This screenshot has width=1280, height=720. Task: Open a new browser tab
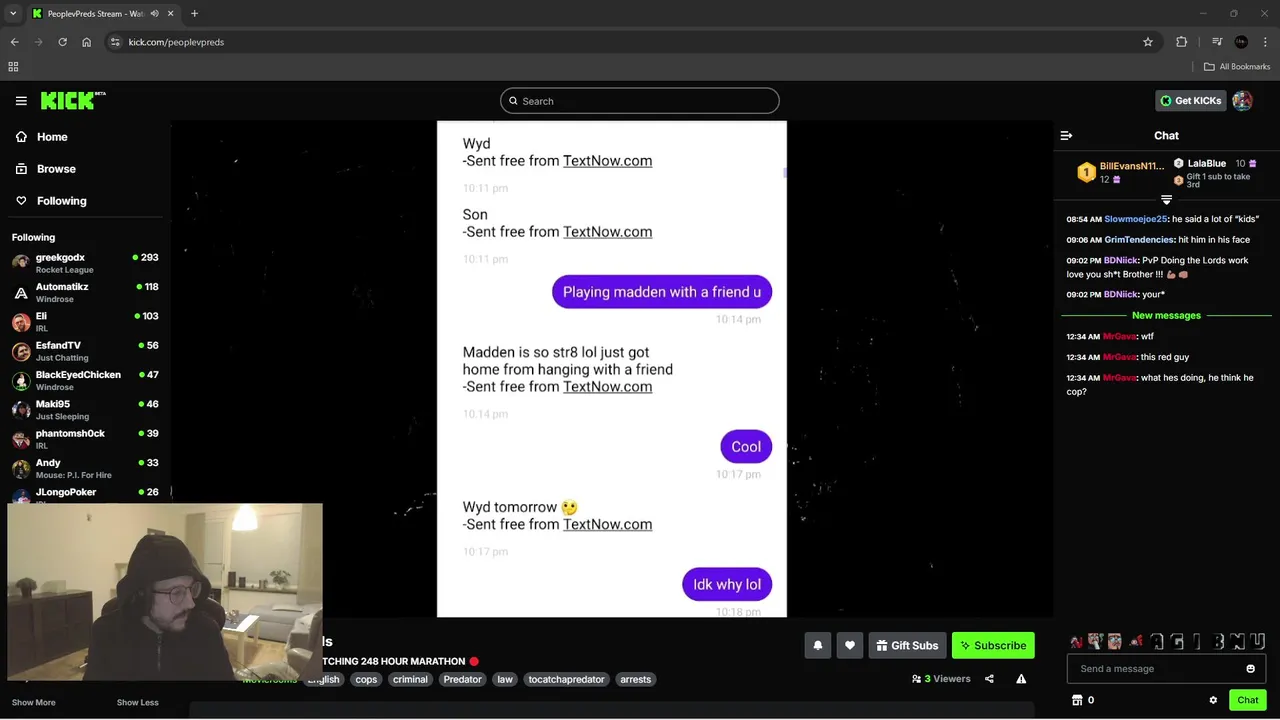[194, 14]
